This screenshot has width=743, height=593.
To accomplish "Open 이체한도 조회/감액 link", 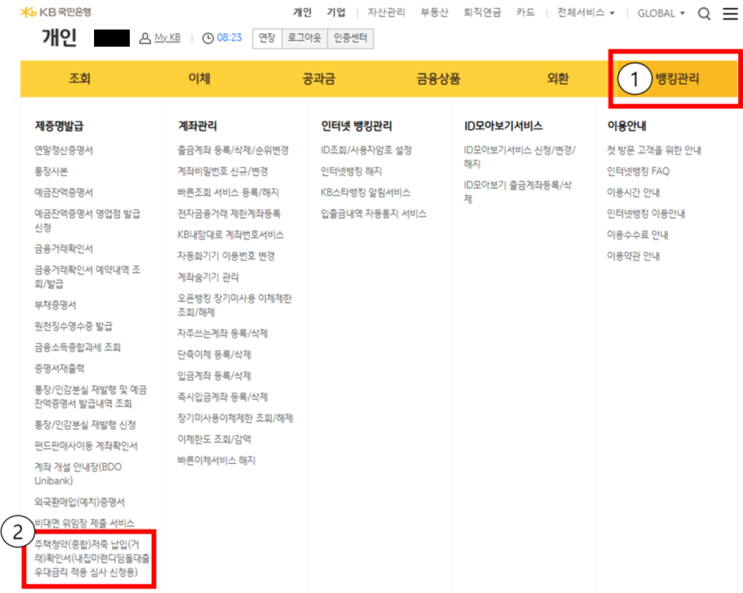I will click(x=214, y=439).
